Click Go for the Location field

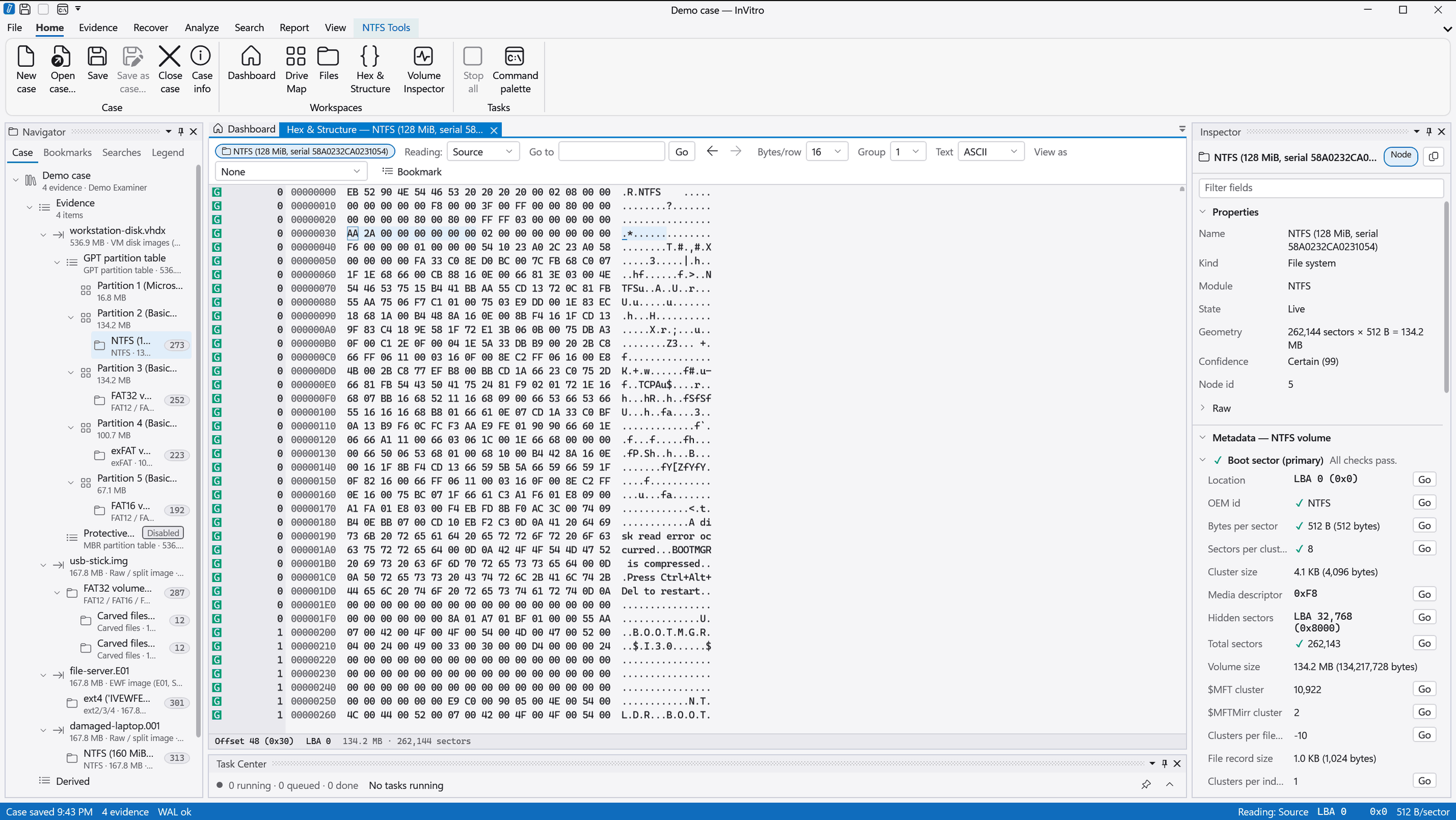click(x=1424, y=479)
